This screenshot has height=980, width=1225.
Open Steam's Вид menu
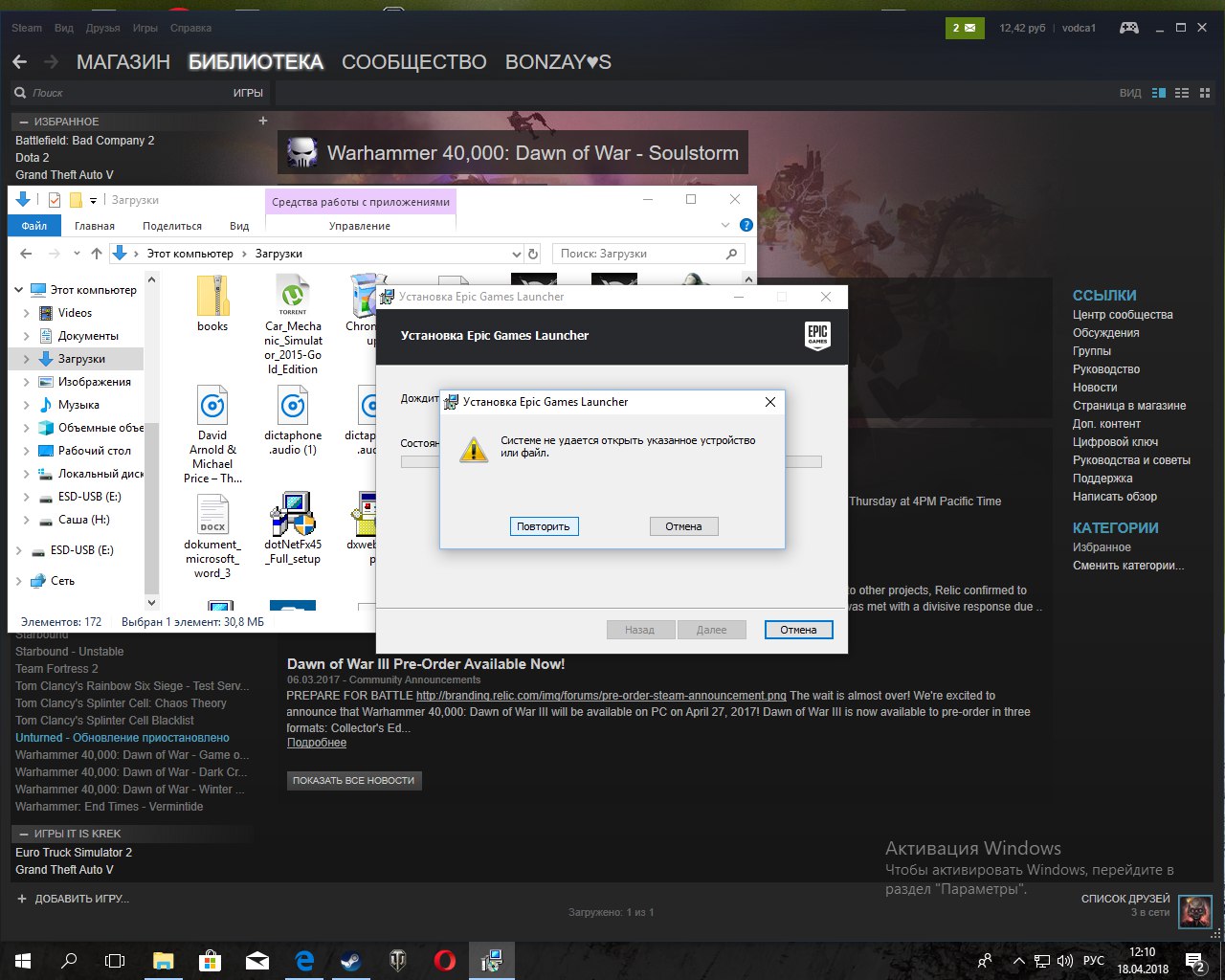(64, 28)
